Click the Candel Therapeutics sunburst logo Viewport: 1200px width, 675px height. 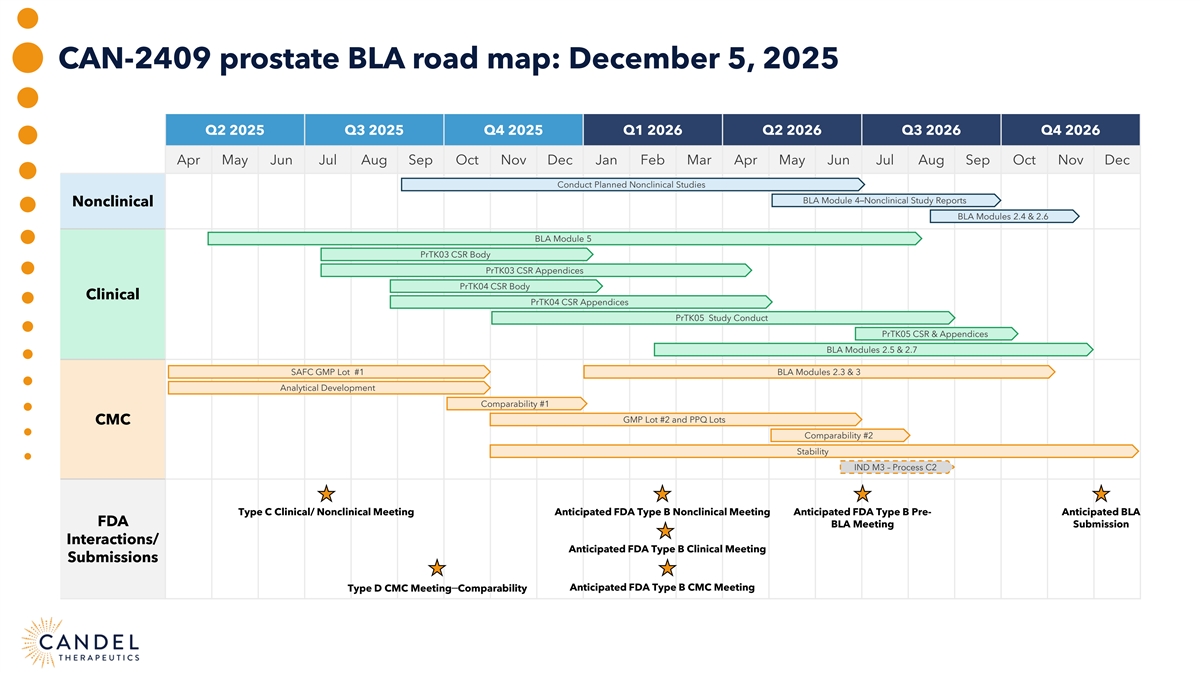tap(42, 643)
